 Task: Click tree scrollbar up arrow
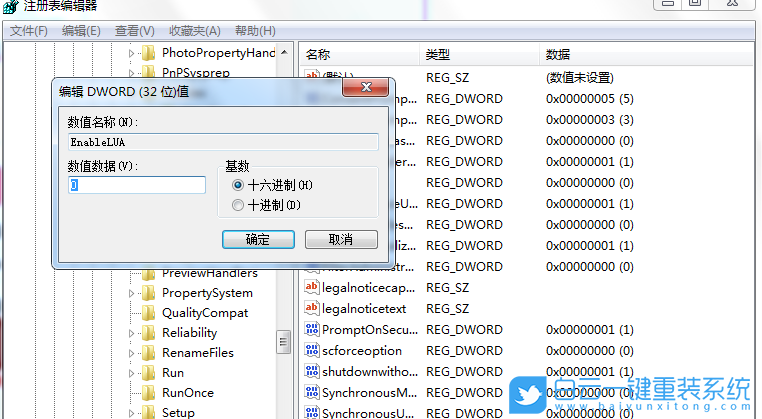coord(284,52)
